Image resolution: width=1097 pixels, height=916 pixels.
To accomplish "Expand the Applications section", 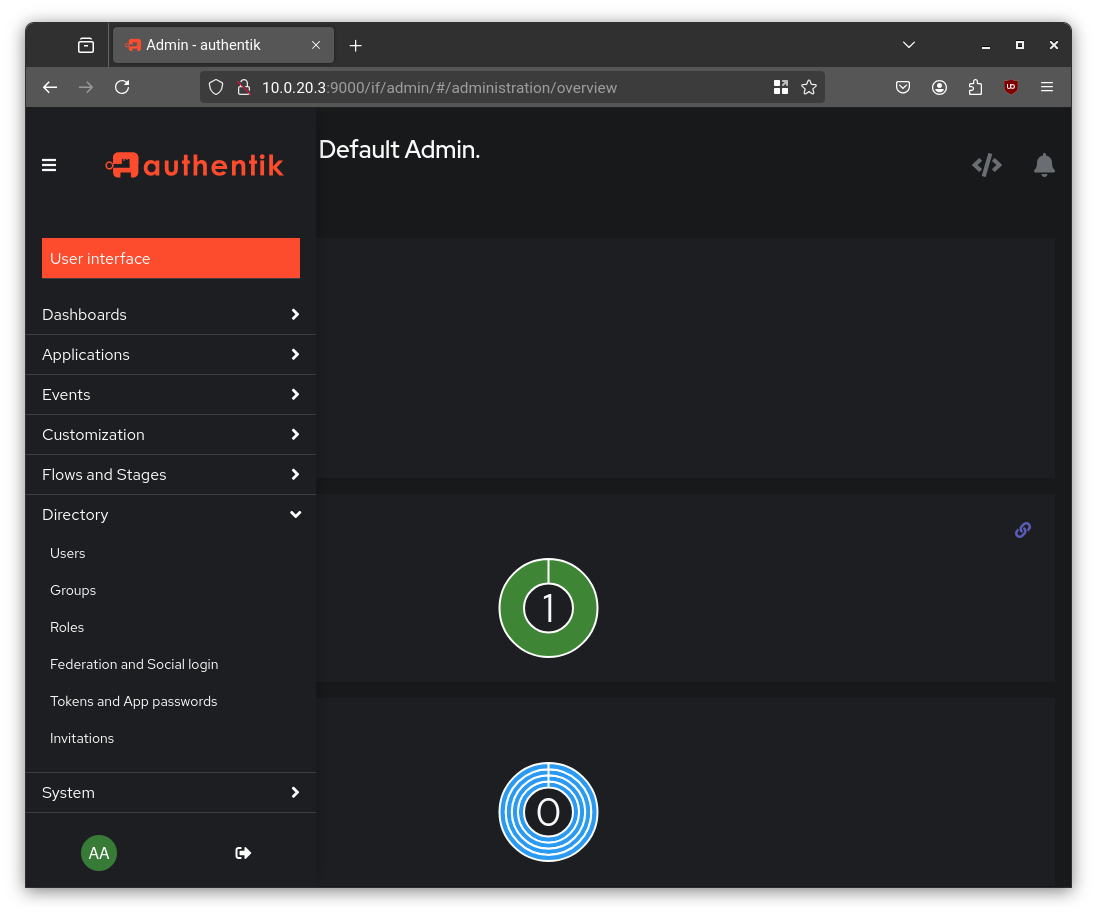I will coord(171,355).
